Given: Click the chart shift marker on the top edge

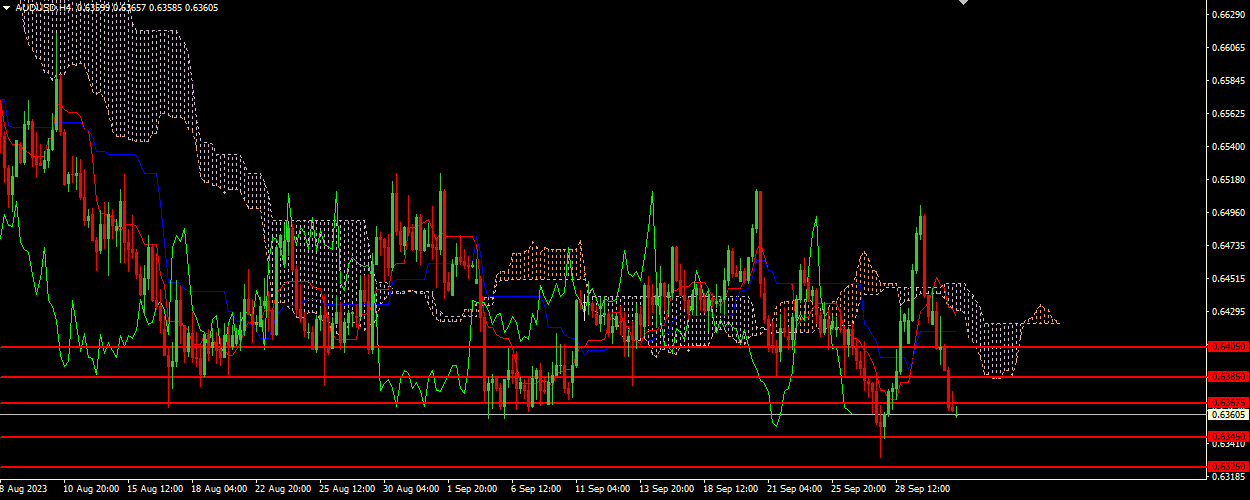Looking at the screenshot, I should [x=963, y=3].
